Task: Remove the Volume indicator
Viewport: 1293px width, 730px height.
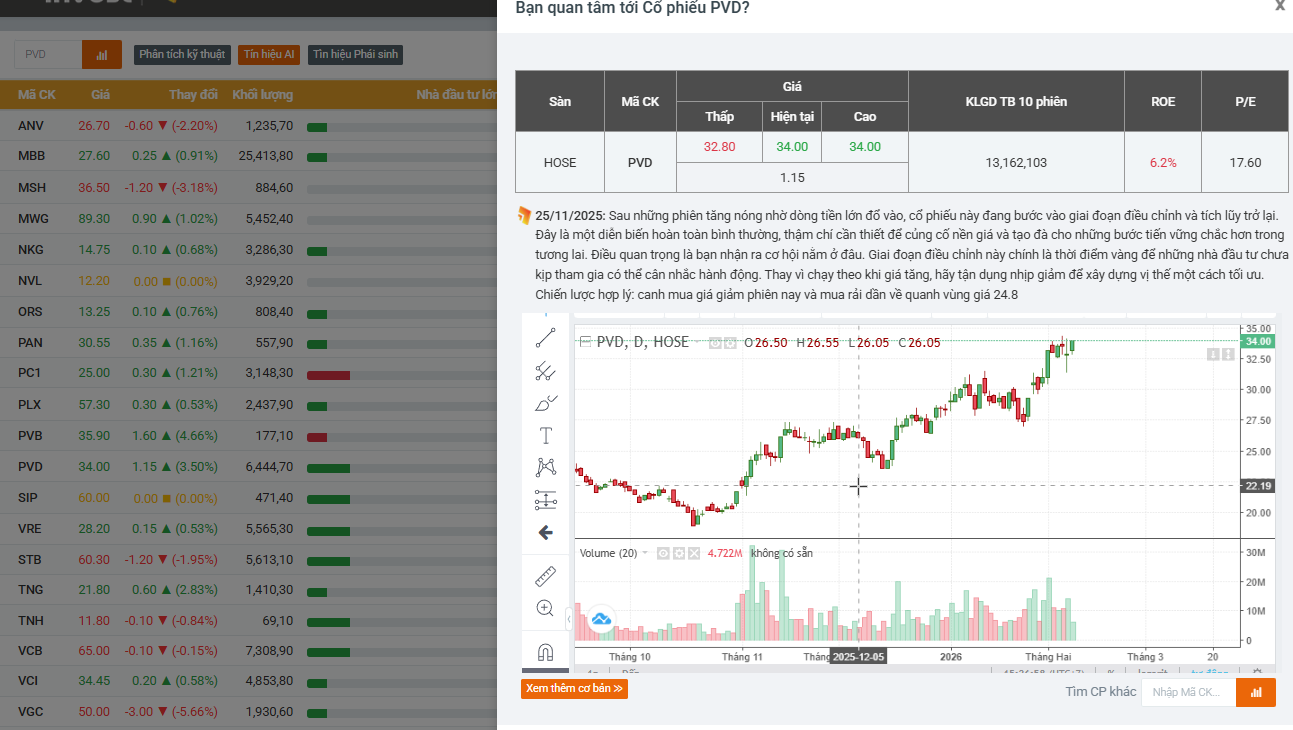Action: click(x=693, y=553)
